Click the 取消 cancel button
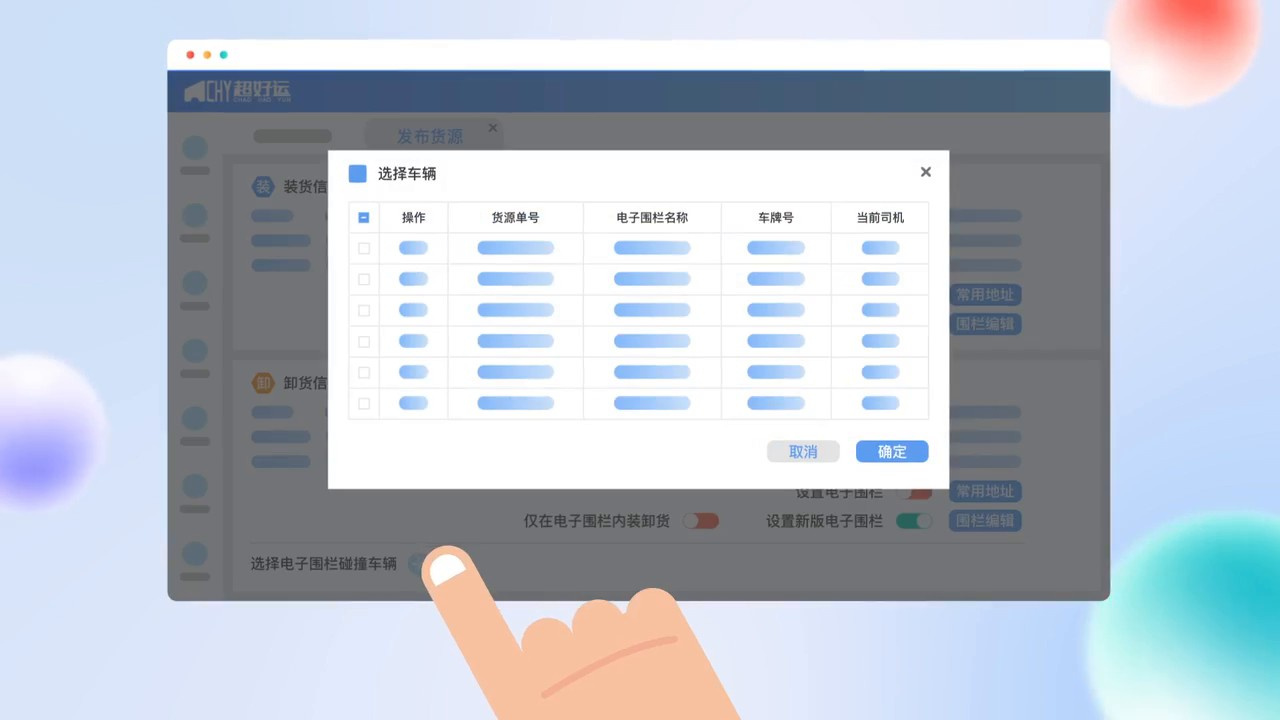The width and height of the screenshot is (1280, 720). click(803, 452)
